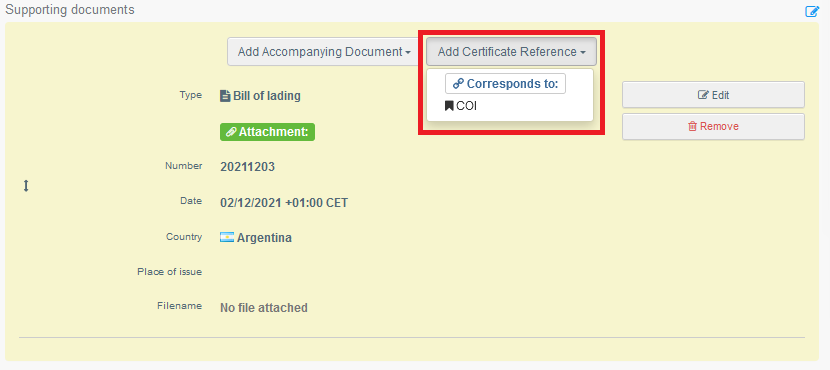
Task: Choose the Corresponds to: menu entry
Action: [x=506, y=84]
